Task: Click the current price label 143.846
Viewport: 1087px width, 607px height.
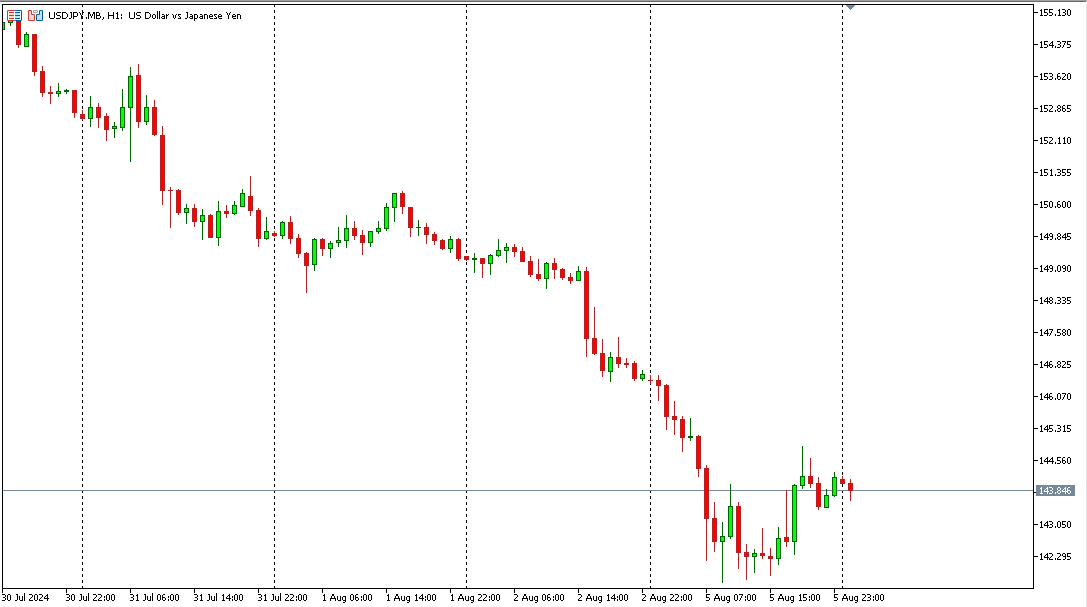Action: (x=1055, y=491)
